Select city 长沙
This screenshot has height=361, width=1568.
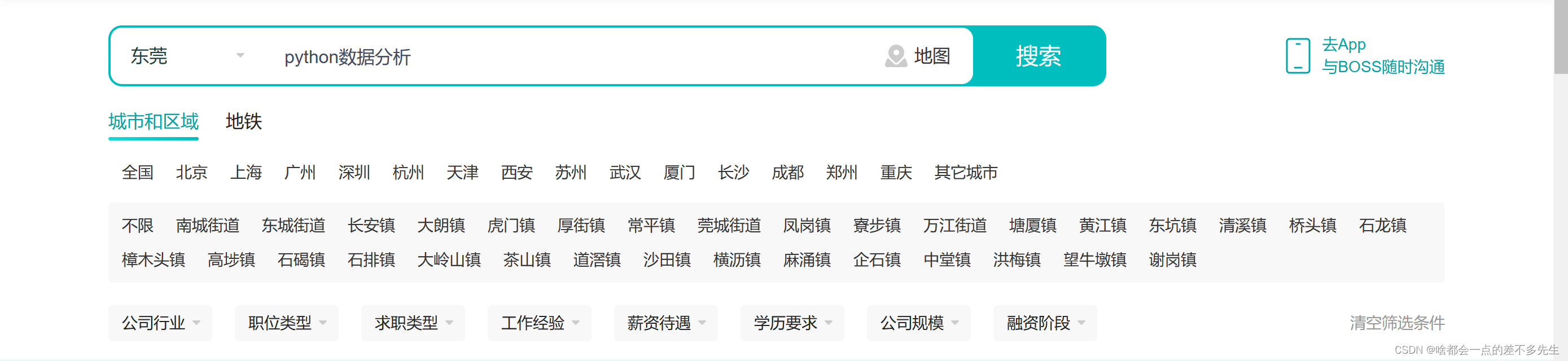click(733, 172)
